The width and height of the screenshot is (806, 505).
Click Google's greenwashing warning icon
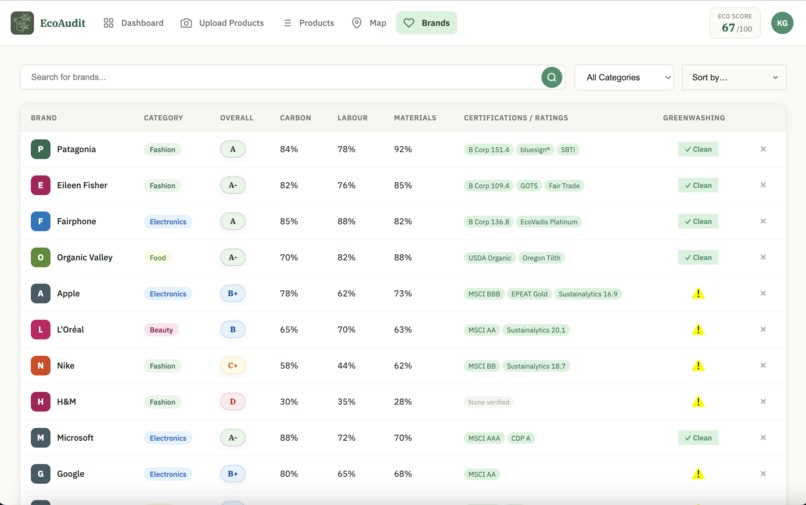pyautogui.click(x=698, y=474)
